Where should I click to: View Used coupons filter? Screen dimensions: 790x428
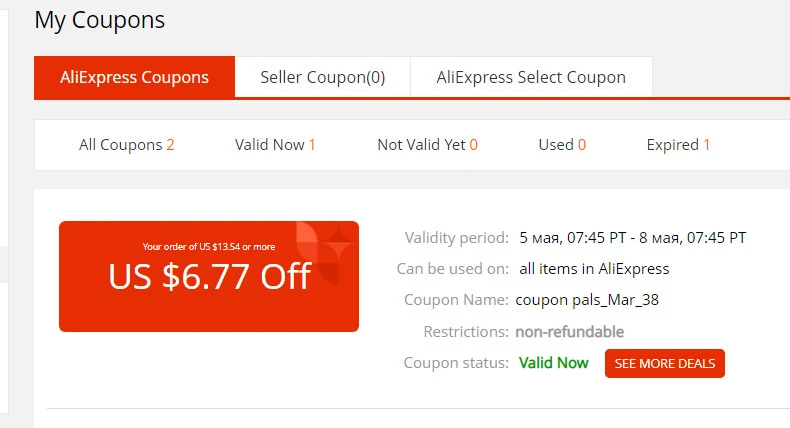562,145
